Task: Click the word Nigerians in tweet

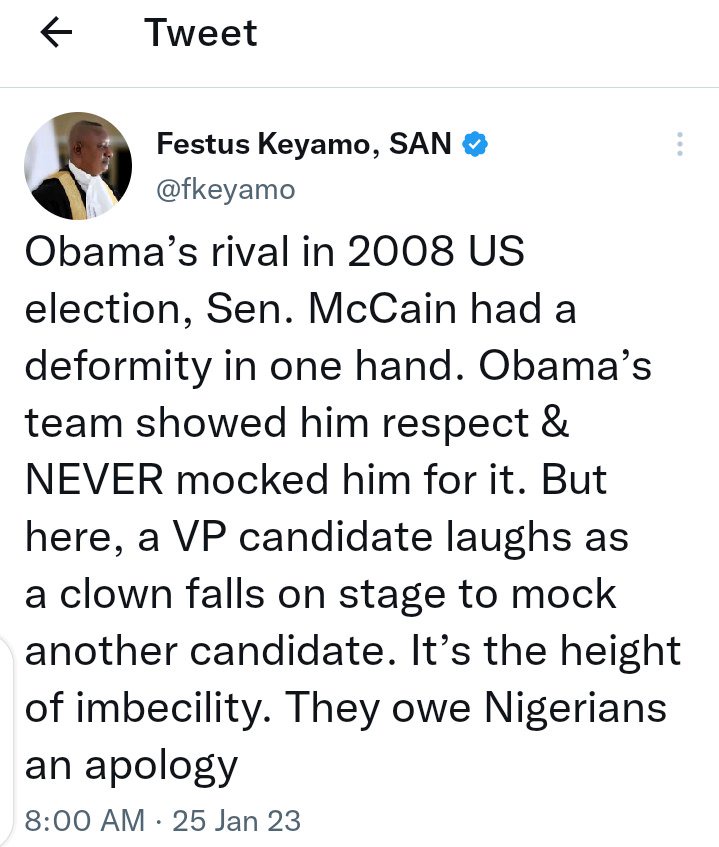Action: pos(575,707)
